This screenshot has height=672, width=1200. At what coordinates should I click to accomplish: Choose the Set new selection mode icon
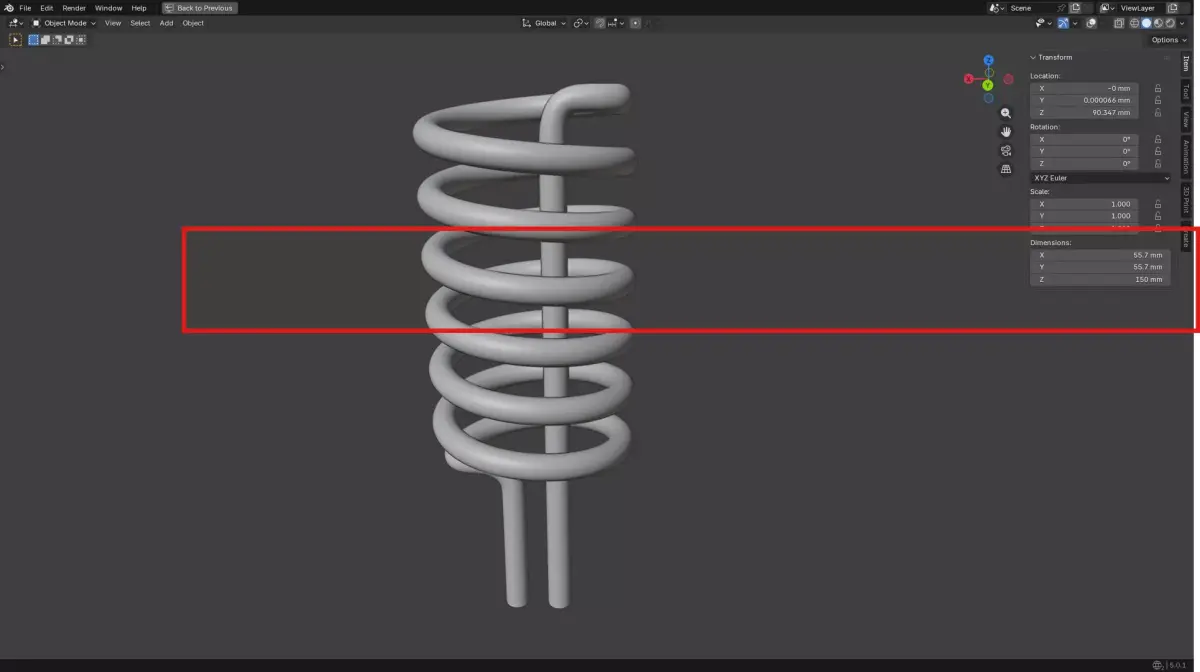click(33, 40)
